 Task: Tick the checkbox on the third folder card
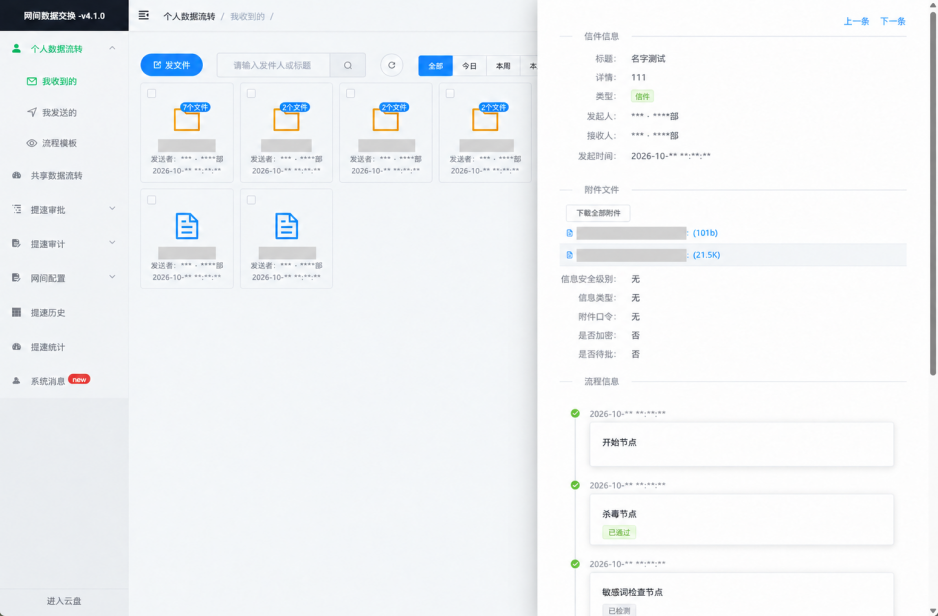tap(351, 93)
